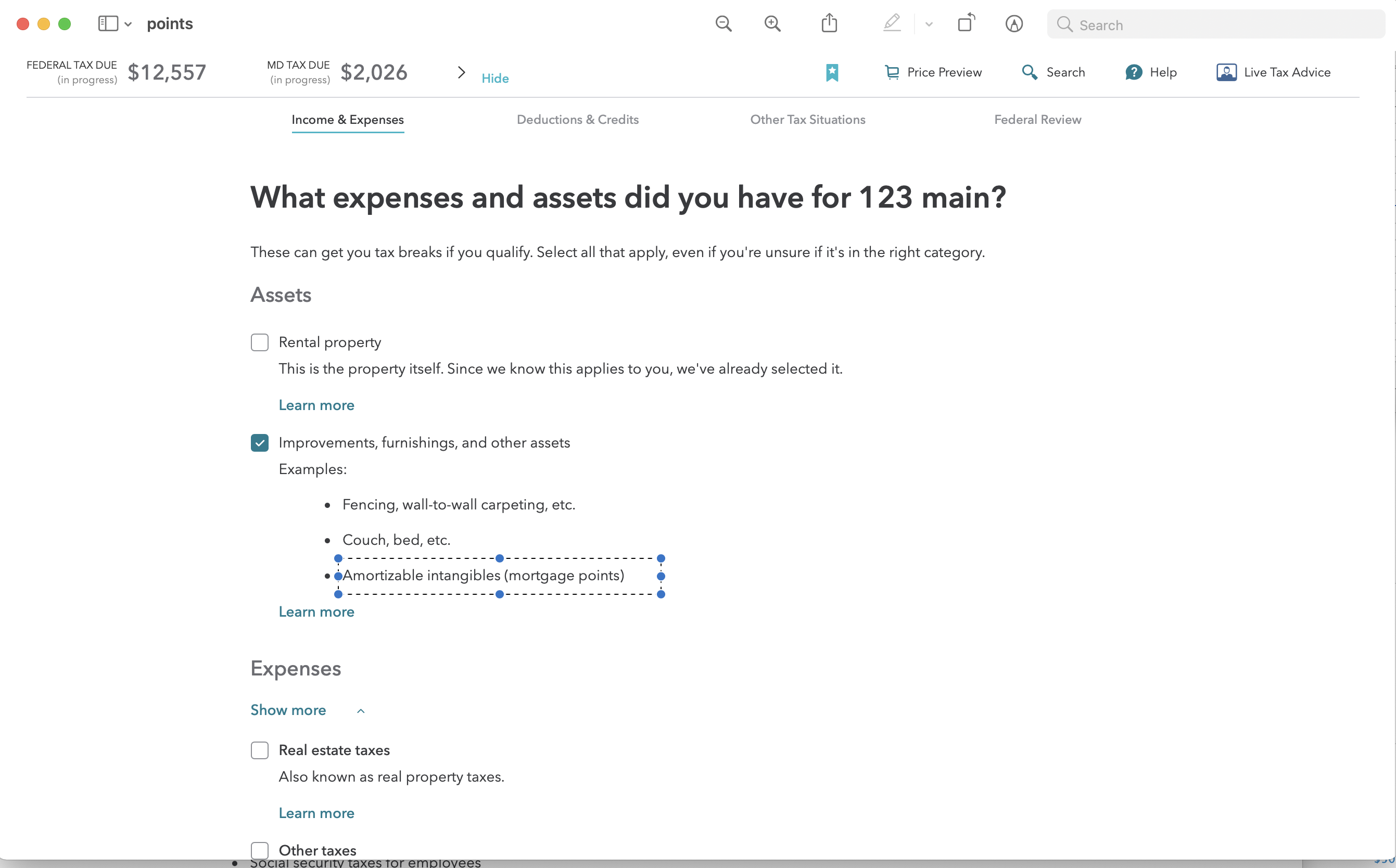The width and height of the screenshot is (1396, 868).
Task: Open Live Tax Advice
Action: click(x=1274, y=72)
